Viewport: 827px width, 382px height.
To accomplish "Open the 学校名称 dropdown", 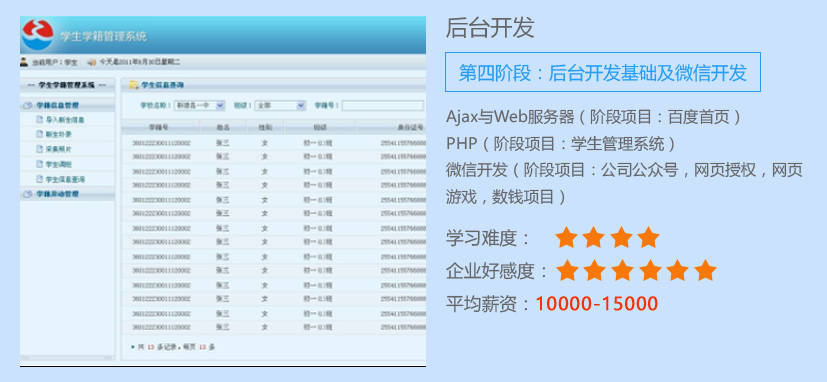I will tap(199, 106).
